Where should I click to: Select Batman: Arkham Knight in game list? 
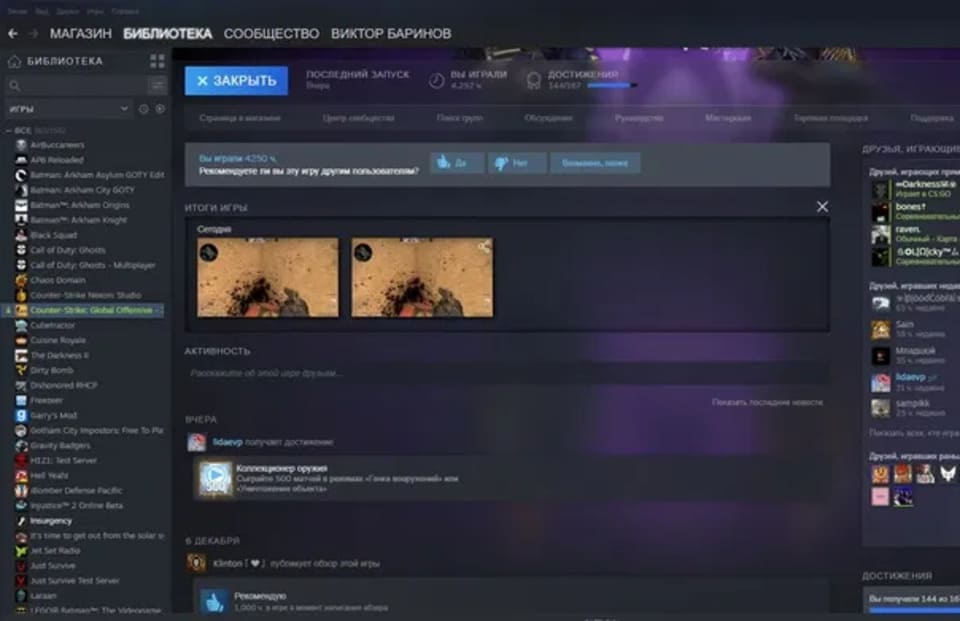point(79,220)
